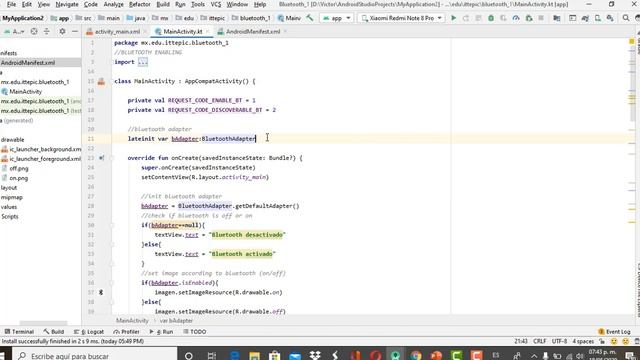Open the Logcat tool window
The width and height of the screenshot is (640, 360).
[x=89, y=332]
